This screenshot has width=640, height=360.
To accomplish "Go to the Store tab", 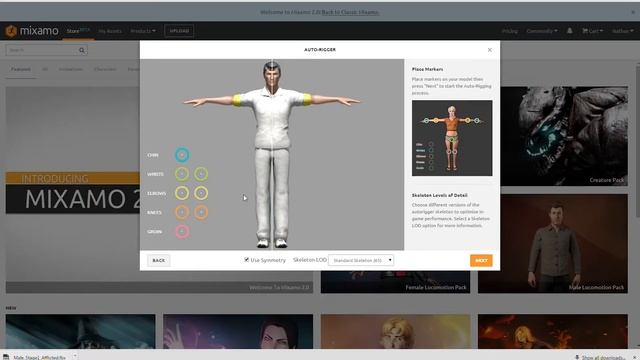I will tap(78, 31).
